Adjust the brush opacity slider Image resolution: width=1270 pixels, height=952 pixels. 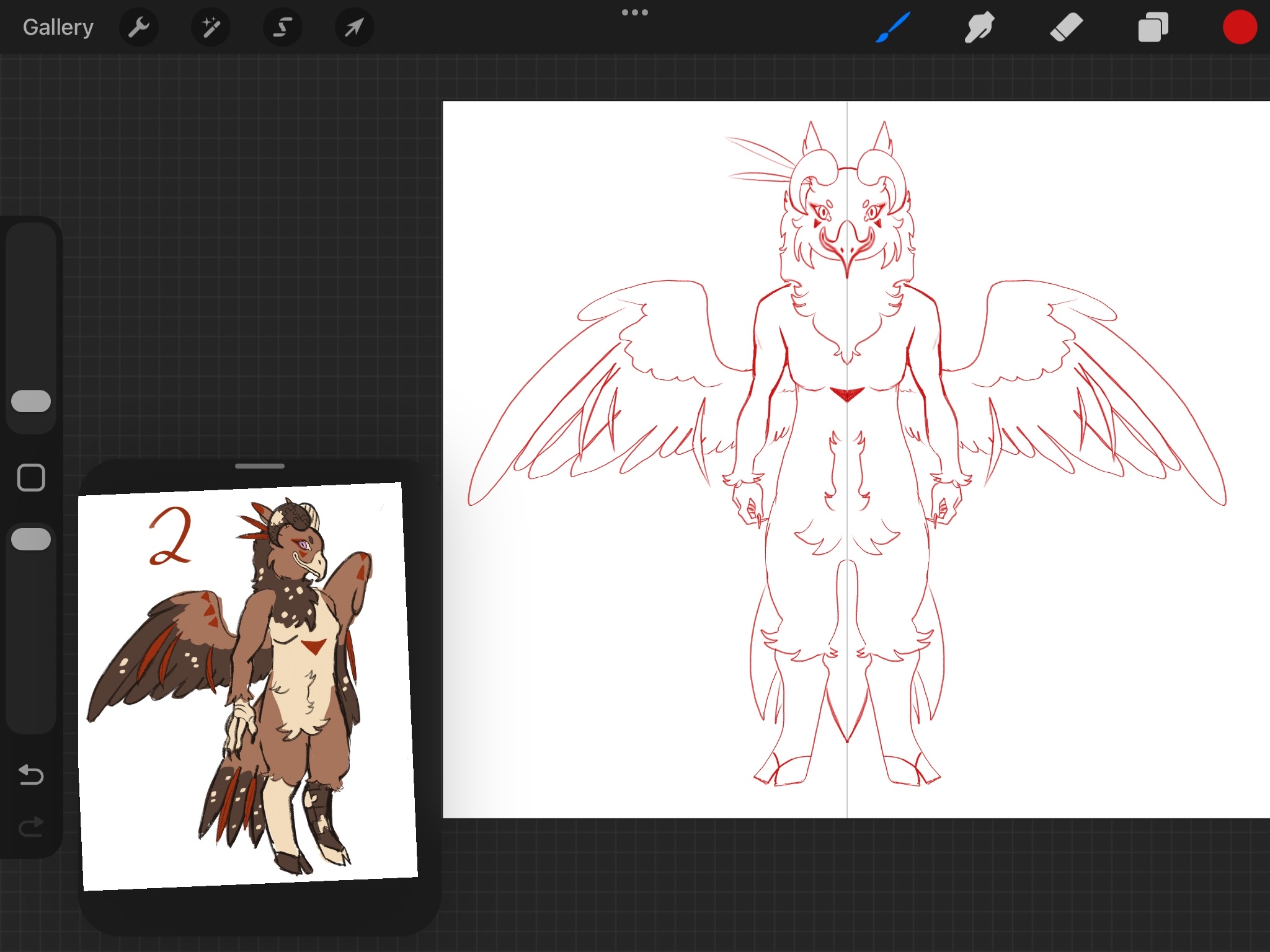coord(31,538)
